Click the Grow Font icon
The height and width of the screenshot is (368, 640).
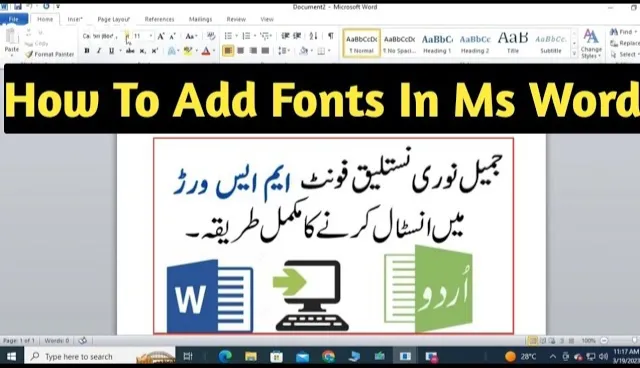161,36
